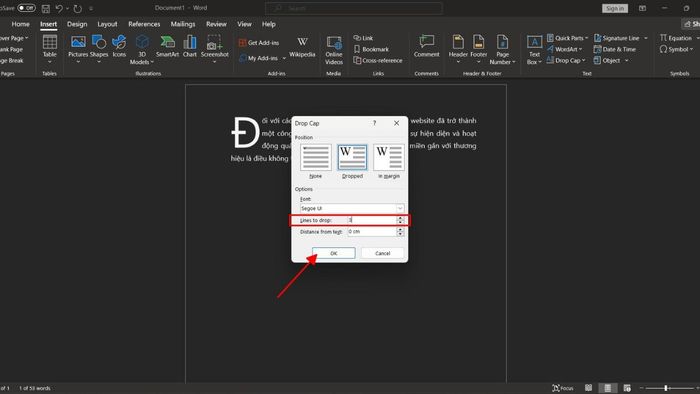
Task: Adjust the Distance from text spinner arrows
Action: point(400,232)
